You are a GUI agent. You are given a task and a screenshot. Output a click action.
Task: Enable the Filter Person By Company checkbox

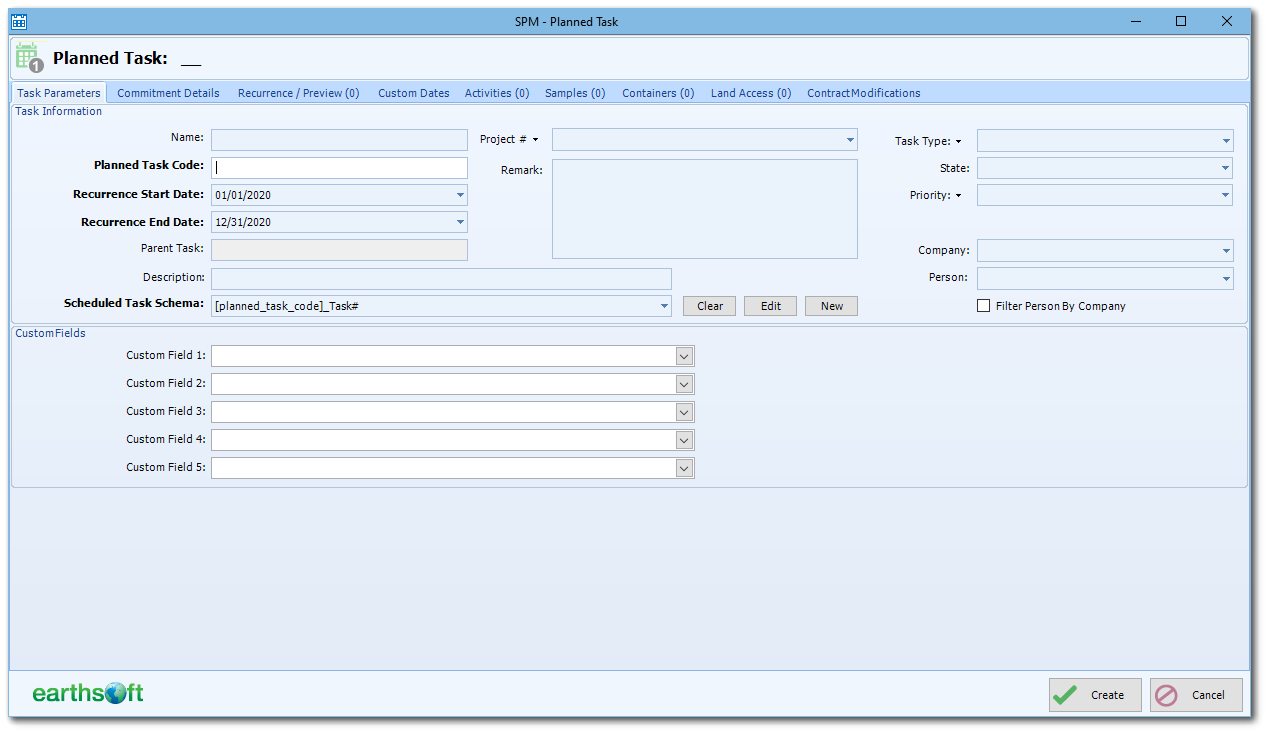[x=983, y=306]
